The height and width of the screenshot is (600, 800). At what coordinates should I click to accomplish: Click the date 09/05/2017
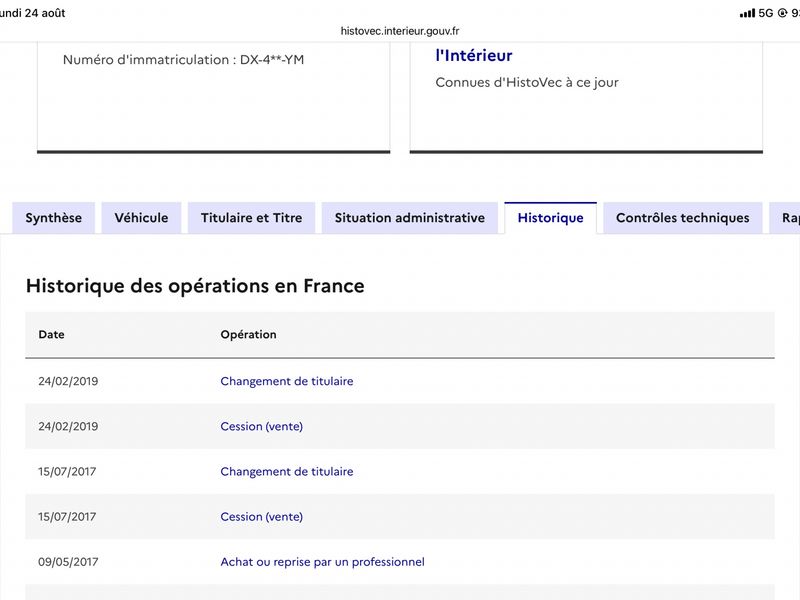point(68,562)
